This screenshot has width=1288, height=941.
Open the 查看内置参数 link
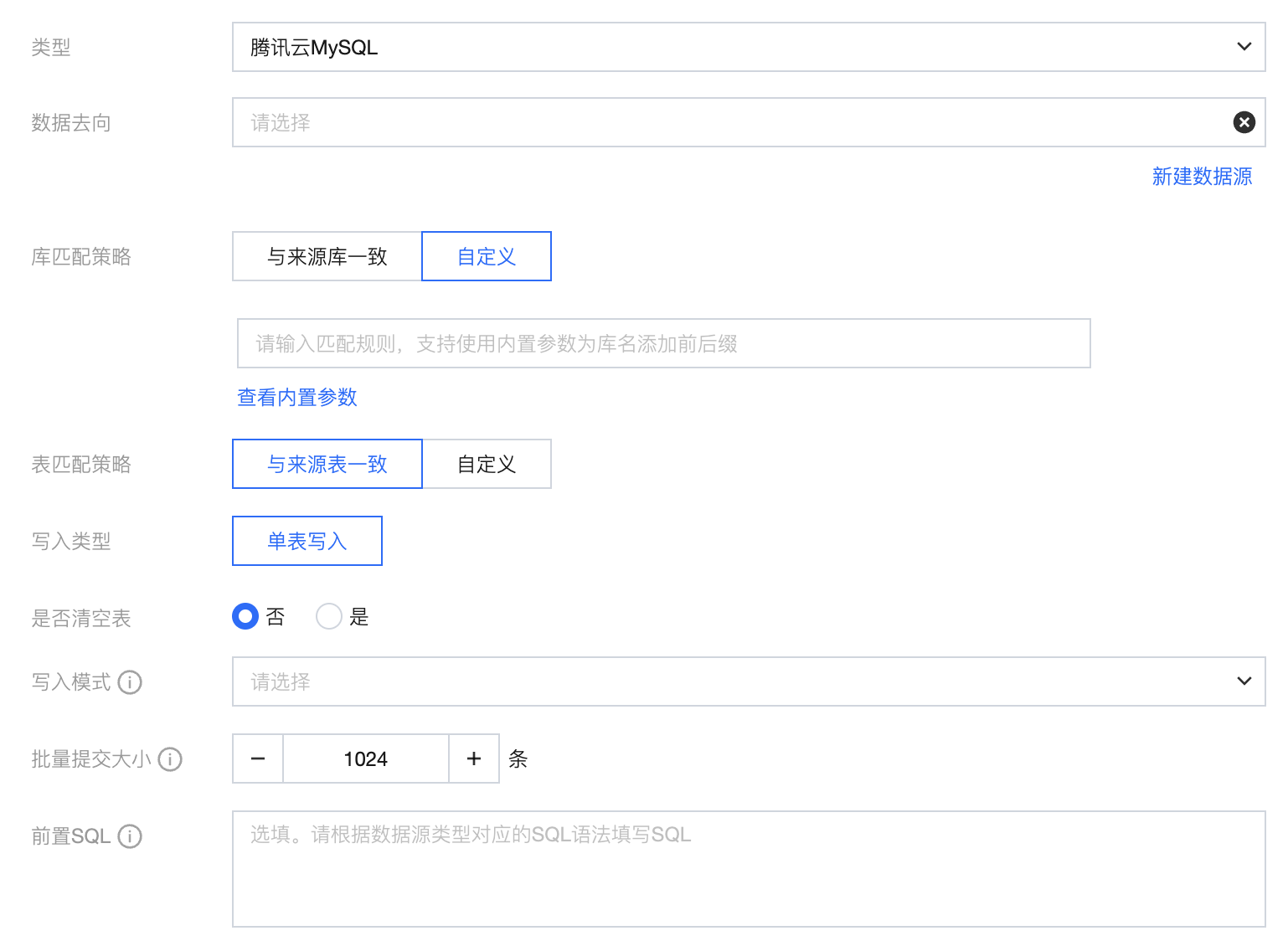click(x=297, y=397)
